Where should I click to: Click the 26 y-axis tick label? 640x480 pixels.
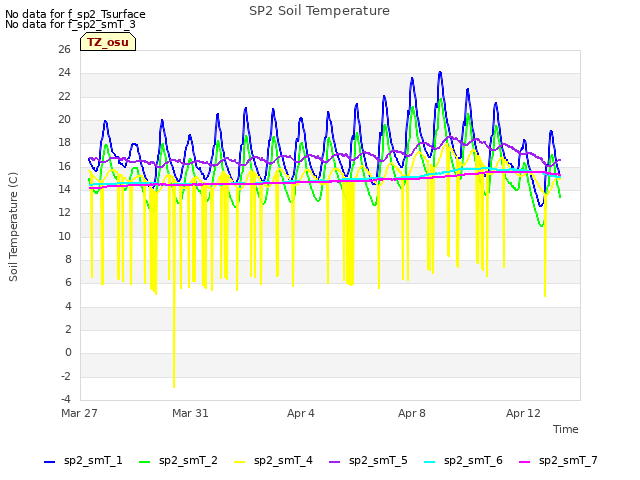pyautogui.click(x=64, y=49)
